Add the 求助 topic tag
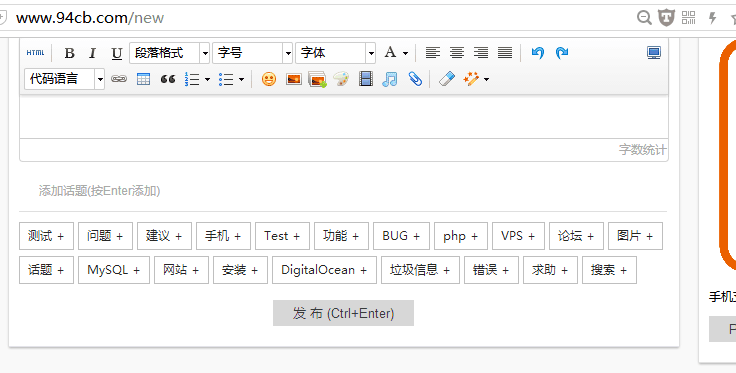The height and width of the screenshot is (373, 736). coord(551,270)
